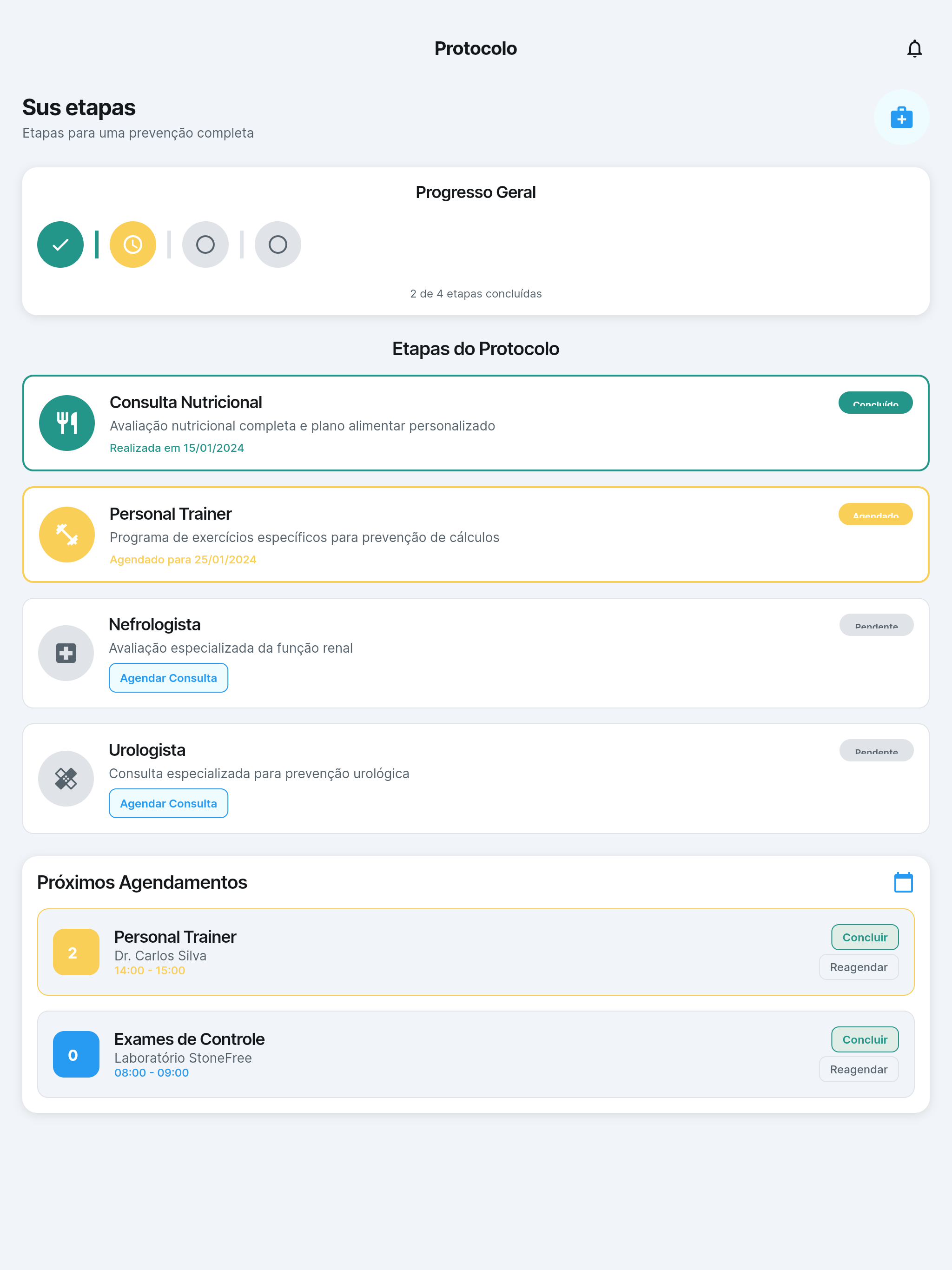This screenshot has width=952, height=1270.
Task: Tap the Consulta Nutricional fork-knife icon
Action: coord(66,423)
